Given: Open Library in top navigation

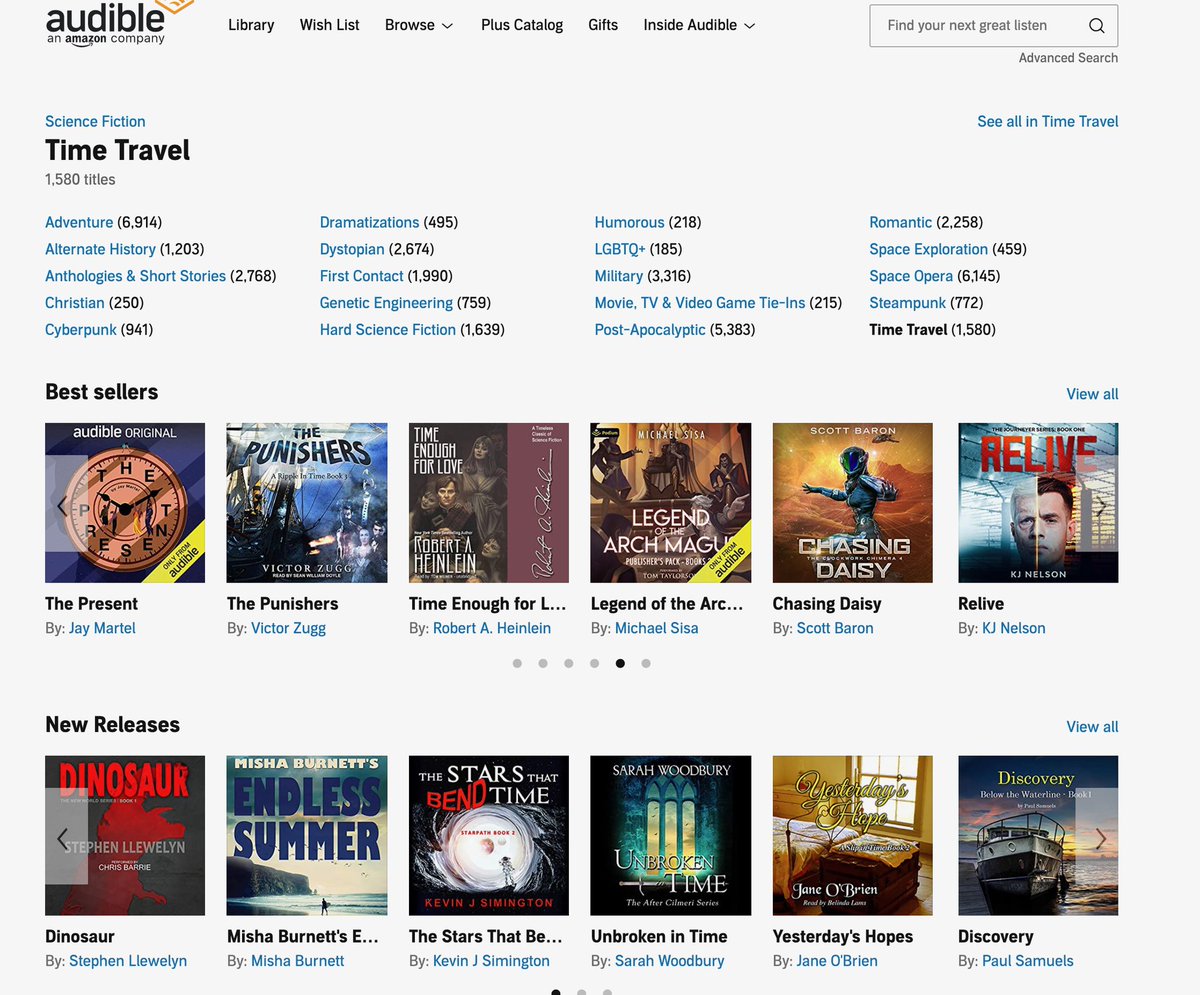Looking at the screenshot, I should (251, 25).
